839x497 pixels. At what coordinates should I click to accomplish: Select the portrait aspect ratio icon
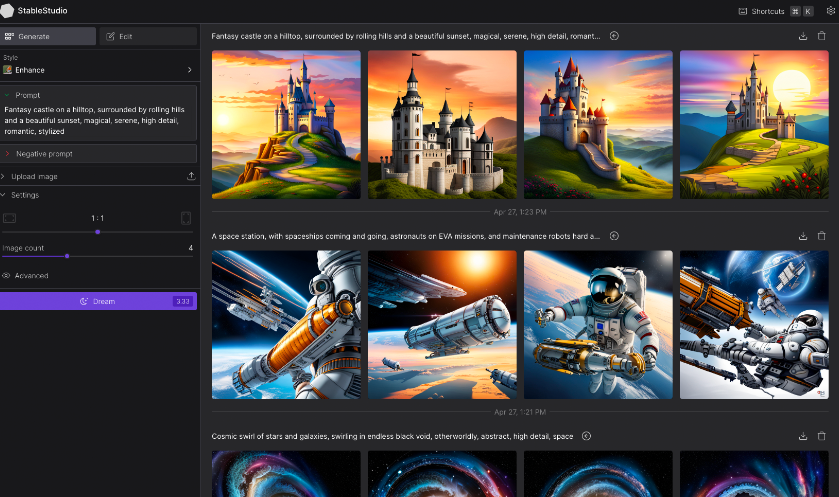(x=186, y=218)
